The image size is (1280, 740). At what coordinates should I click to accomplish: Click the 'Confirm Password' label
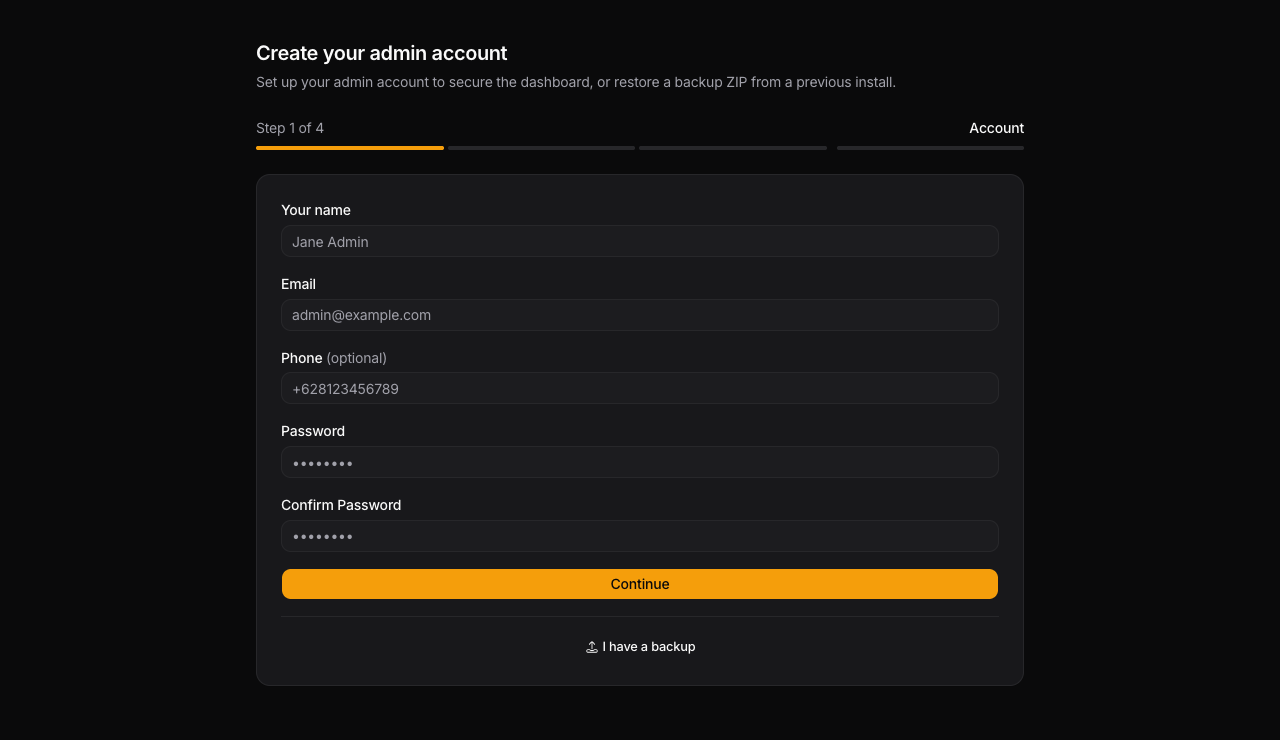coord(341,505)
